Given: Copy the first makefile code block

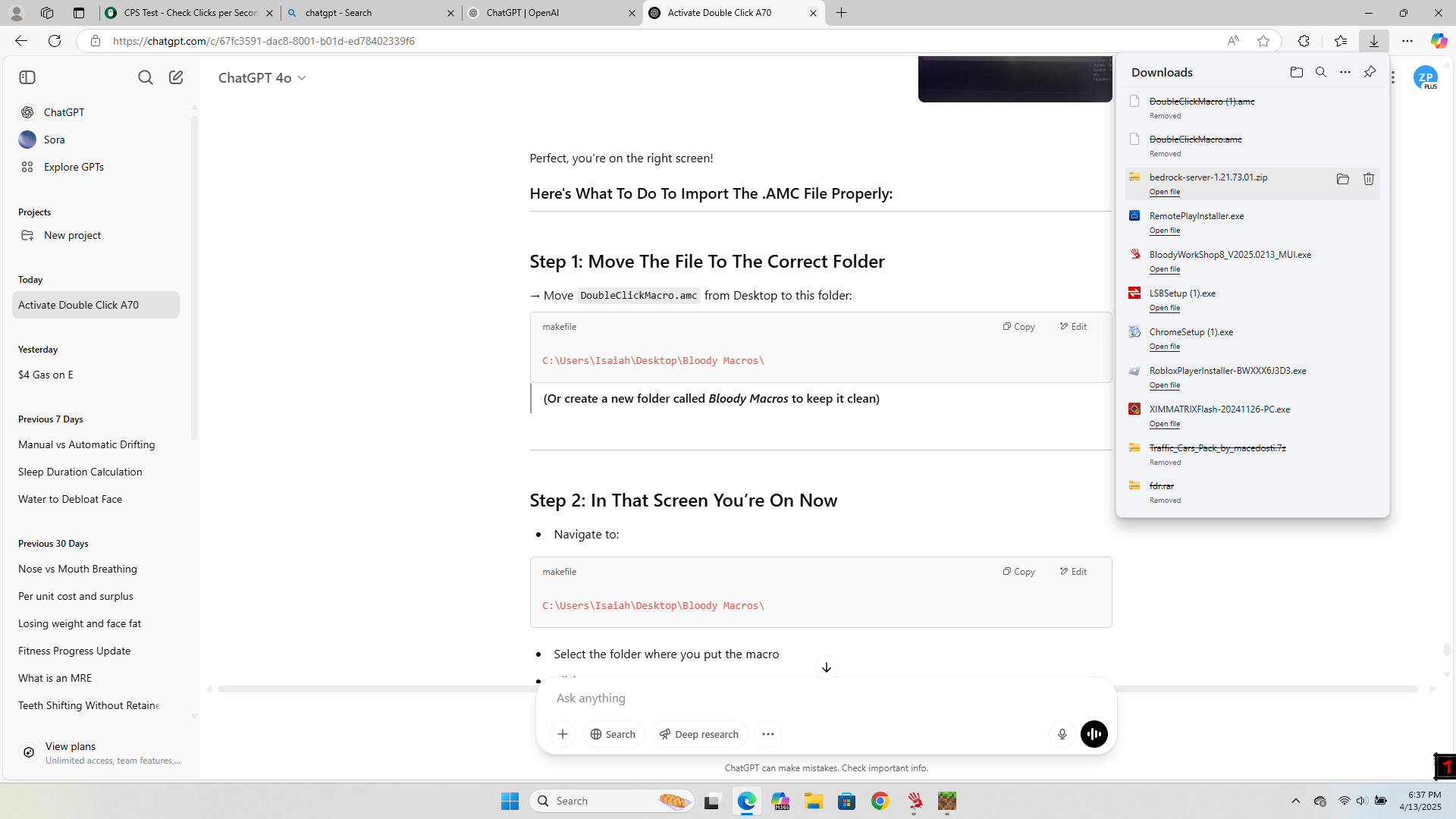Looking at the screenshot, I should (1018, 327).
